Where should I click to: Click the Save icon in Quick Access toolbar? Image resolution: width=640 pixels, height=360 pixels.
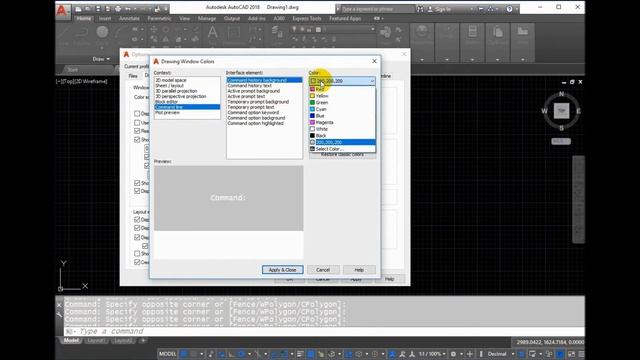click(x=98, y=9)
